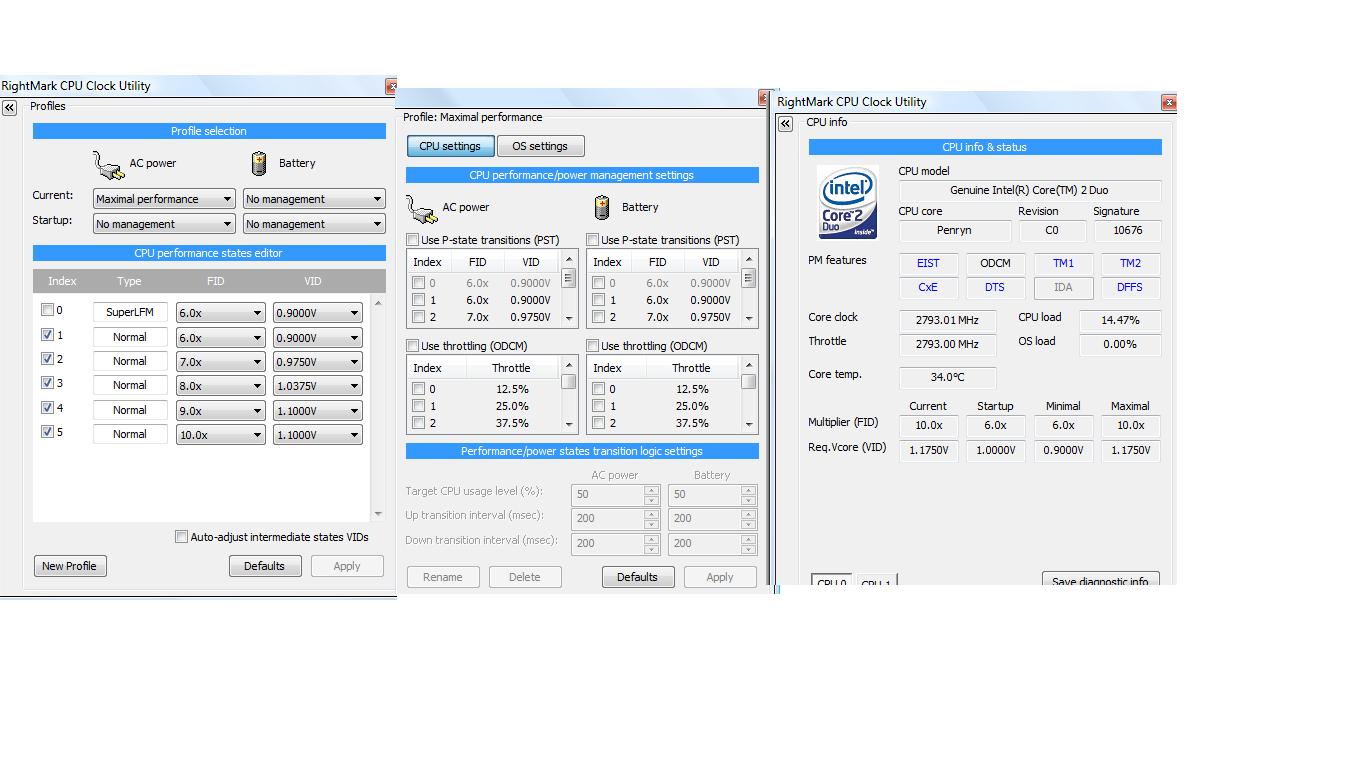The width and height of the screenshot is (1366, 768).
Task: Click Save diagnostic info button
Action: [1100, 579]
